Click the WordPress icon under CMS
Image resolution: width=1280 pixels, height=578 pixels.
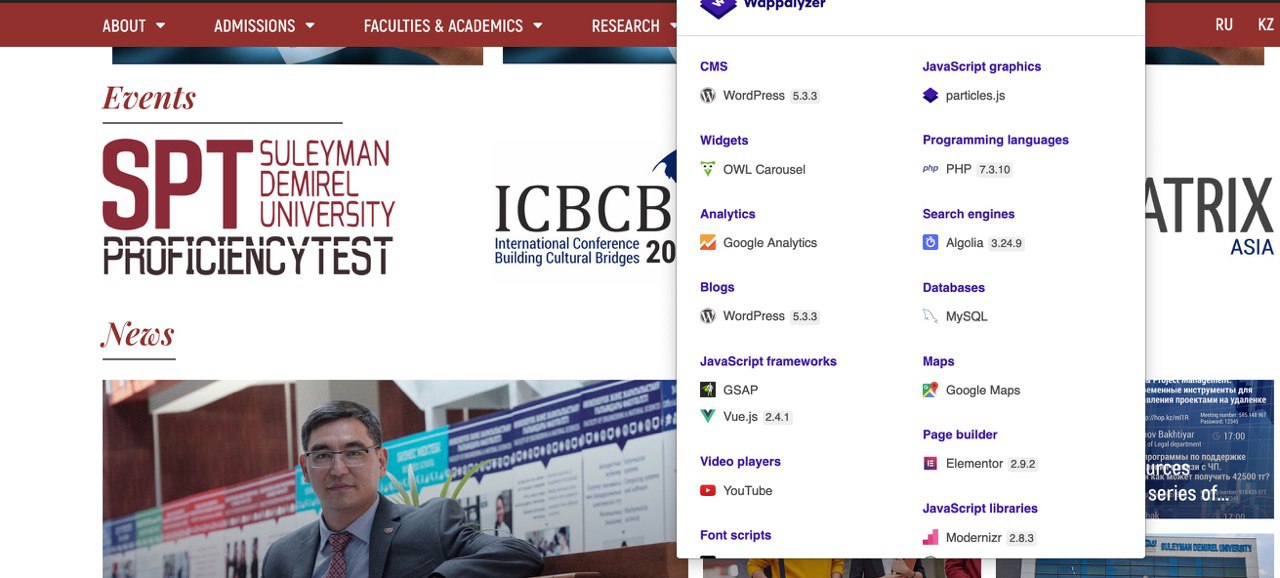[708, 96]
